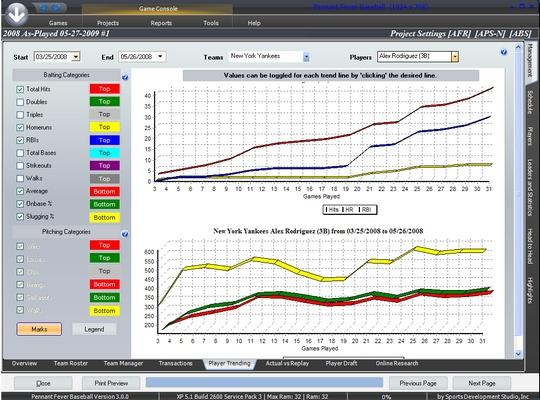This screenshot has height=400, width=540.
Task: Switch to the Overview tab
Action: point(24,363)
